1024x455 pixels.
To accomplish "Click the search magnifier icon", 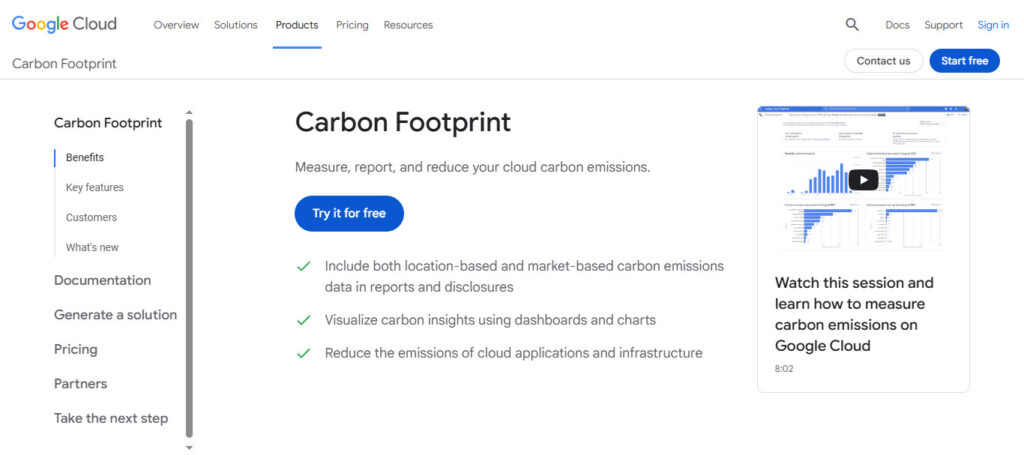I will pos(852,25).
